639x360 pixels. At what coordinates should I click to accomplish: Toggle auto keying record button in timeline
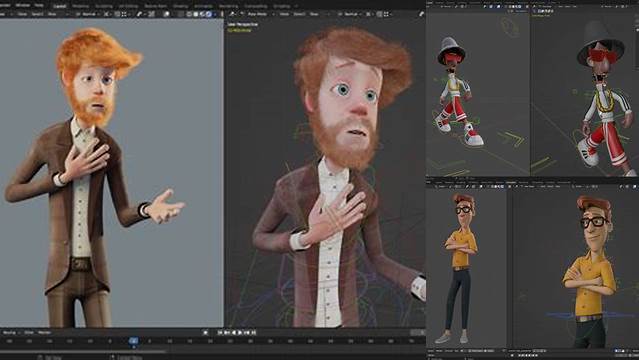tap(205, 333)
